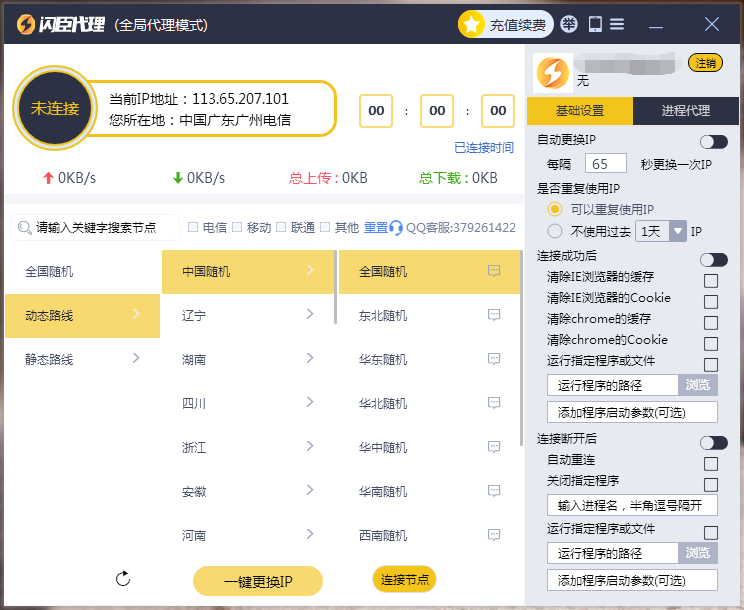The width and height of the screenshot is (744, 610).
Task: Check 清除IE浏览器的缓存 checkbox
Action: [710, 280]
